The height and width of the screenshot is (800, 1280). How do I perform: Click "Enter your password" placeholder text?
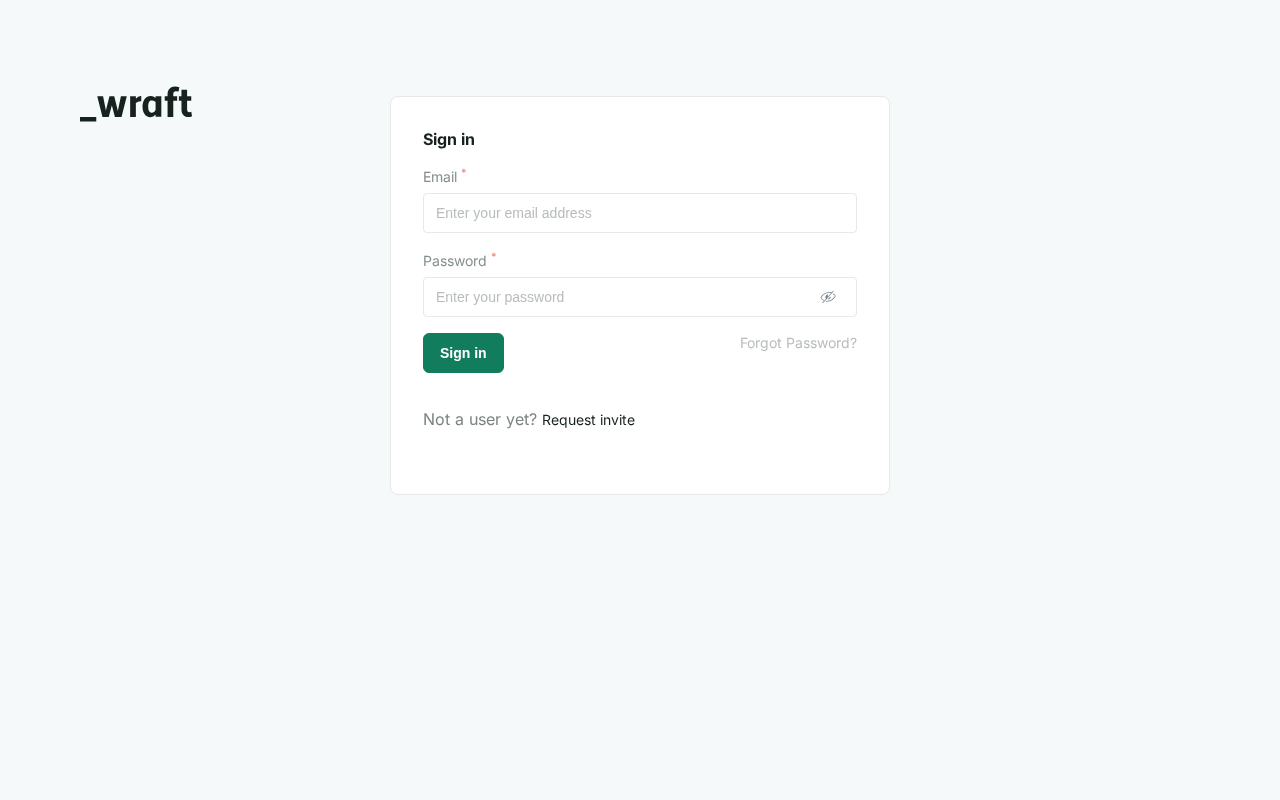tap(500, 297)
